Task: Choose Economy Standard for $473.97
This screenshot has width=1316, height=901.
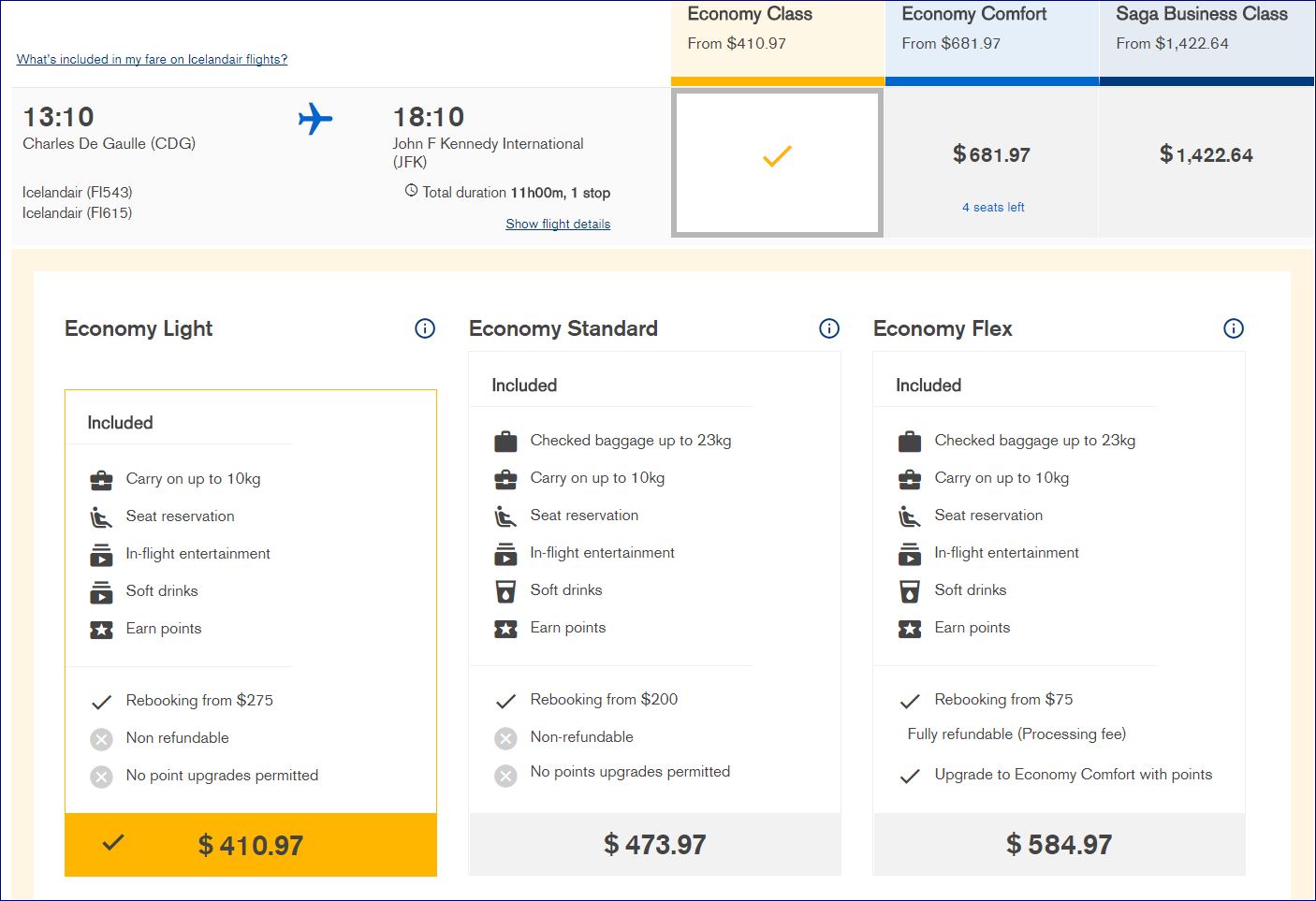Action: pos(654,845)
